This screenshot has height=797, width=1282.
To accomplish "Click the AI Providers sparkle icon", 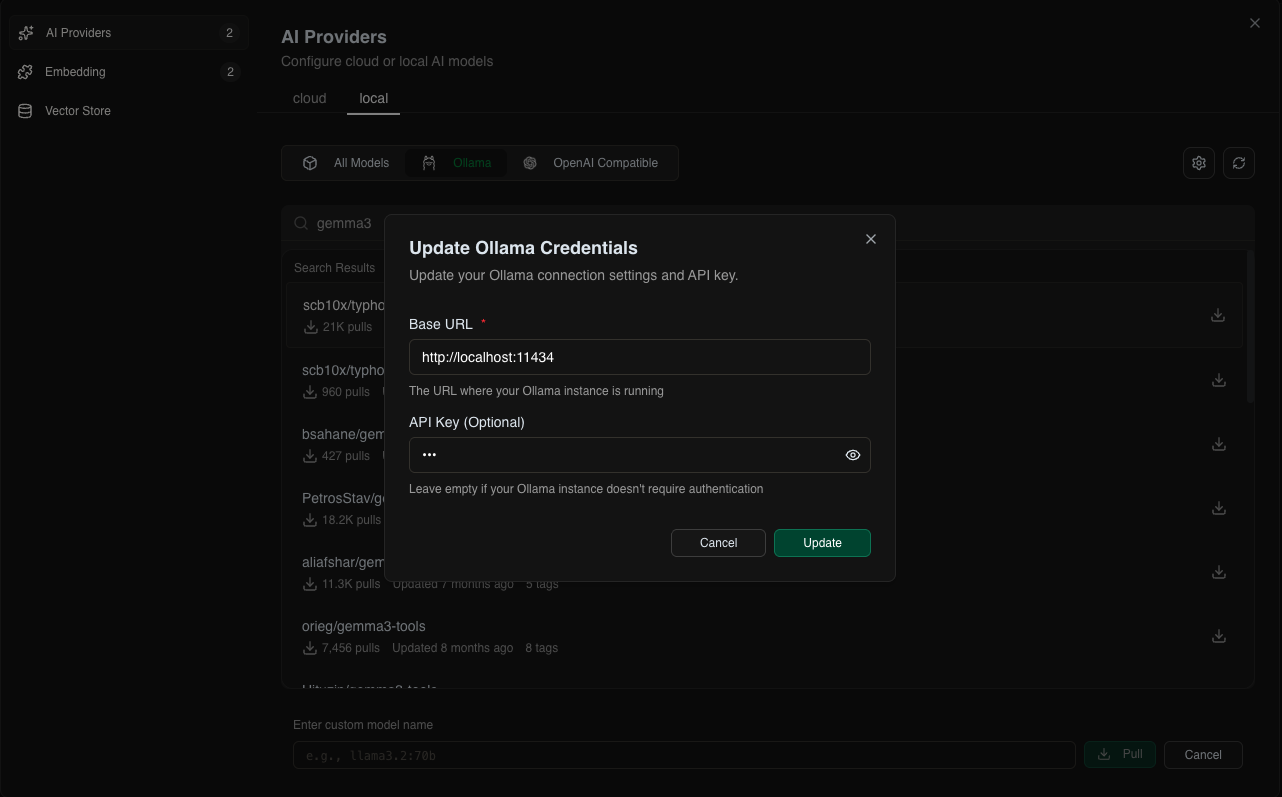I will [x=26, y=33].
